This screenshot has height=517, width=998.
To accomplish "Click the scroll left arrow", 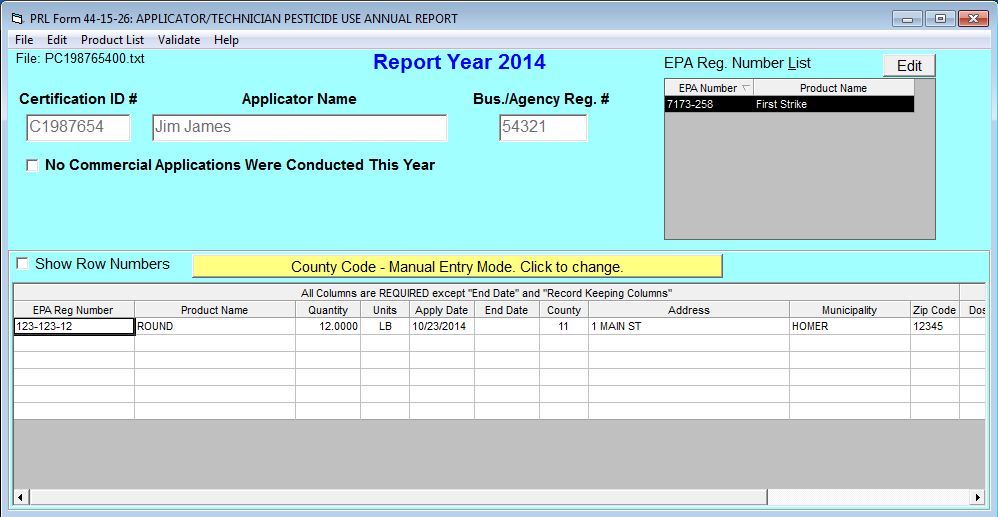I will coord(20,497).
